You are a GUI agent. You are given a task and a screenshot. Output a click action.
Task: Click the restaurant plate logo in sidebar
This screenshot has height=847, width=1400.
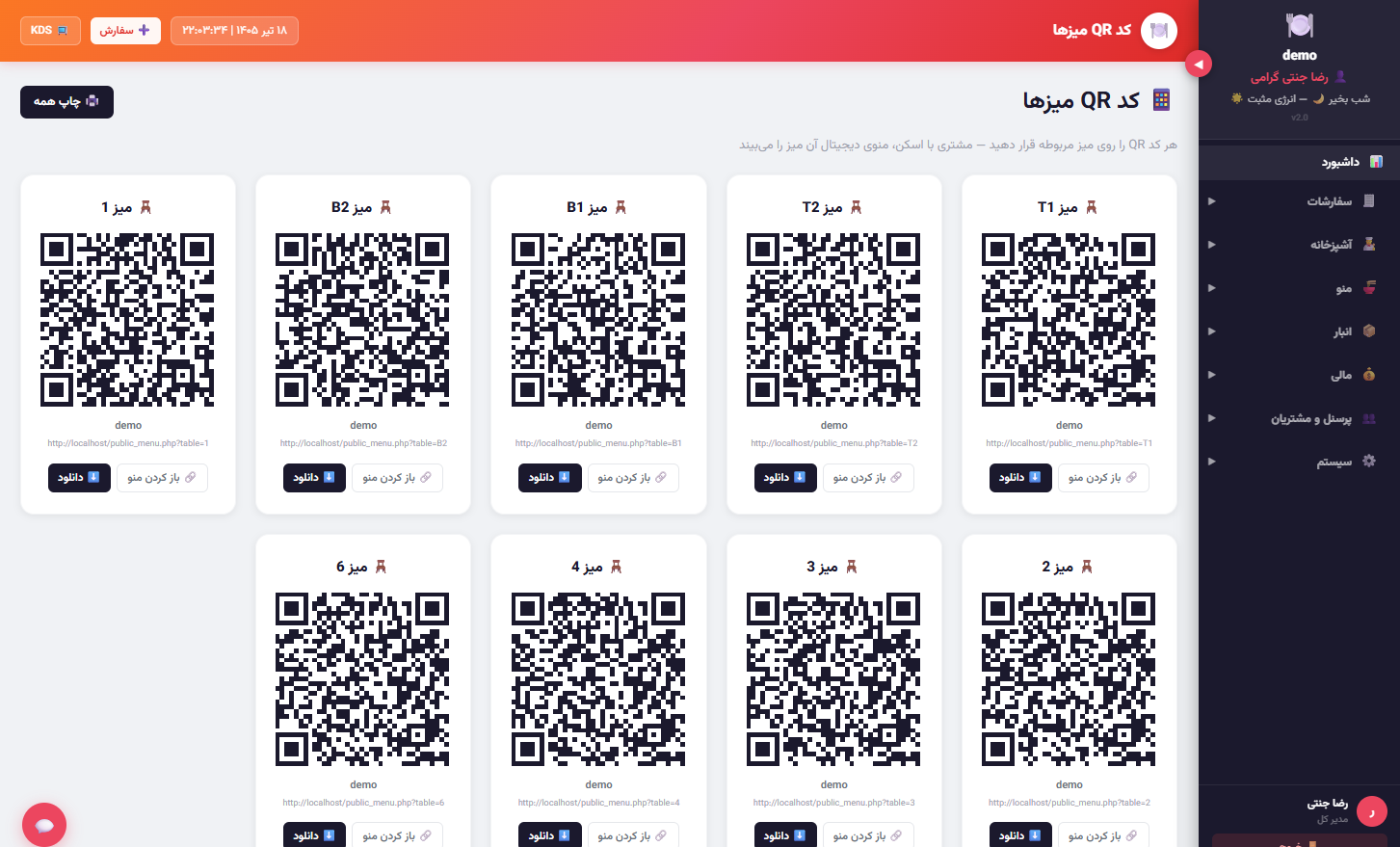(1300, 25)
